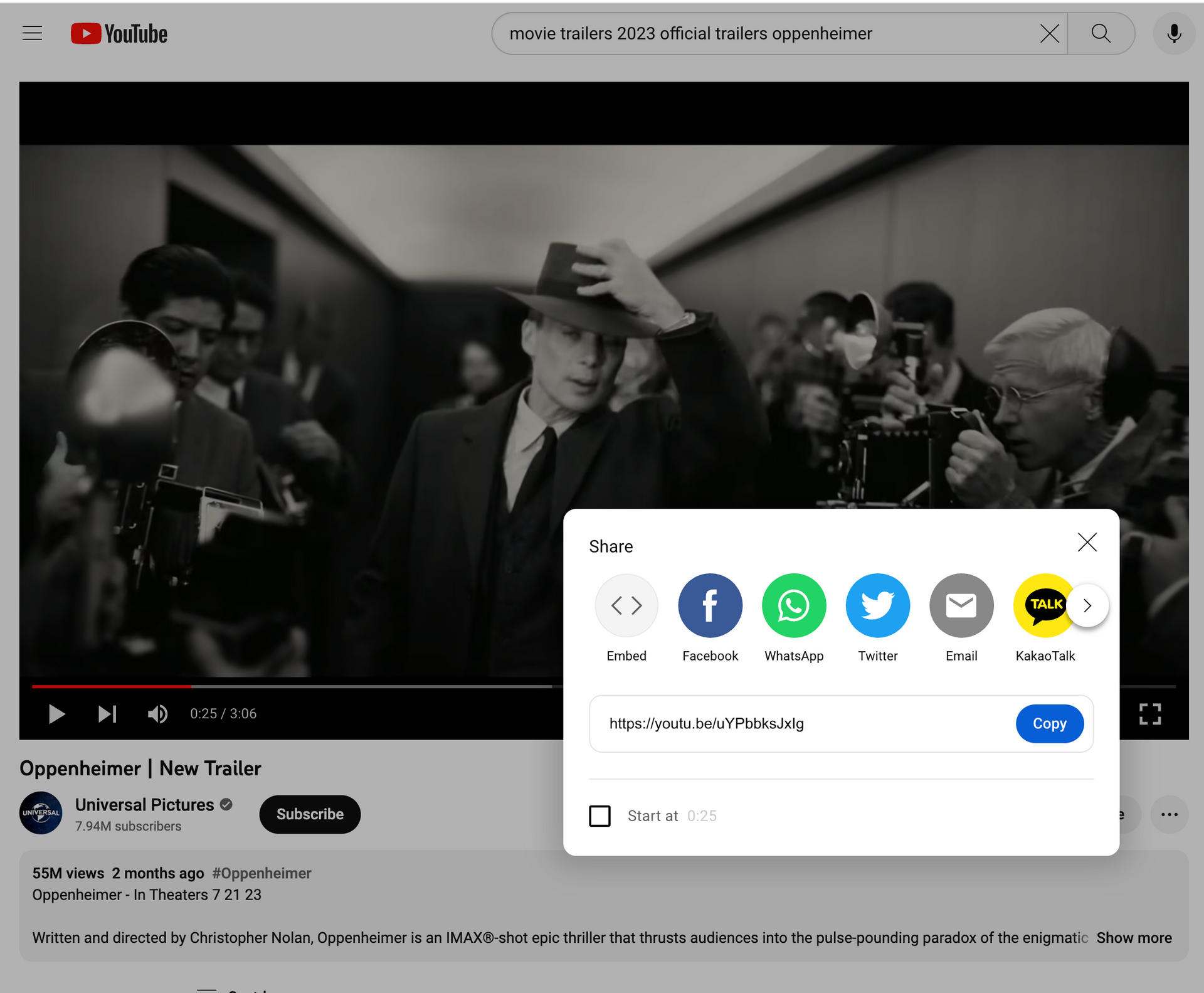Expand description with Show more
Image resolution: width=1204 pixels, height=993 pixels.
pyautogui.click(x=1134, y=937)
